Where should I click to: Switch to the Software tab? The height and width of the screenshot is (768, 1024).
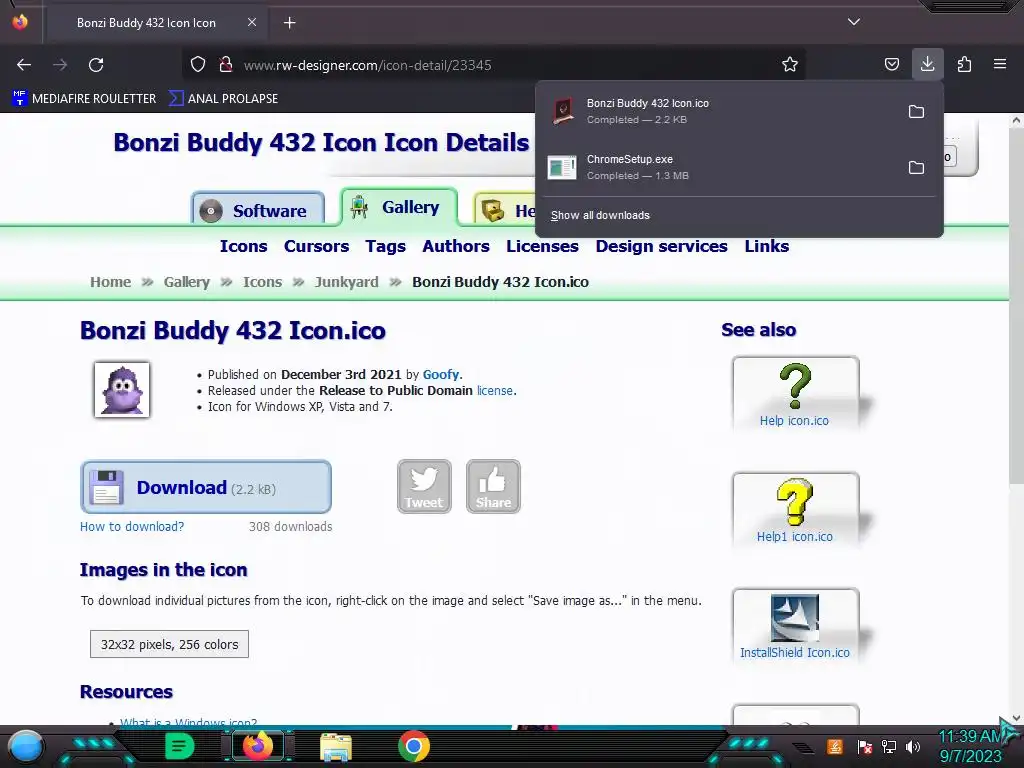tap(257, 210)
